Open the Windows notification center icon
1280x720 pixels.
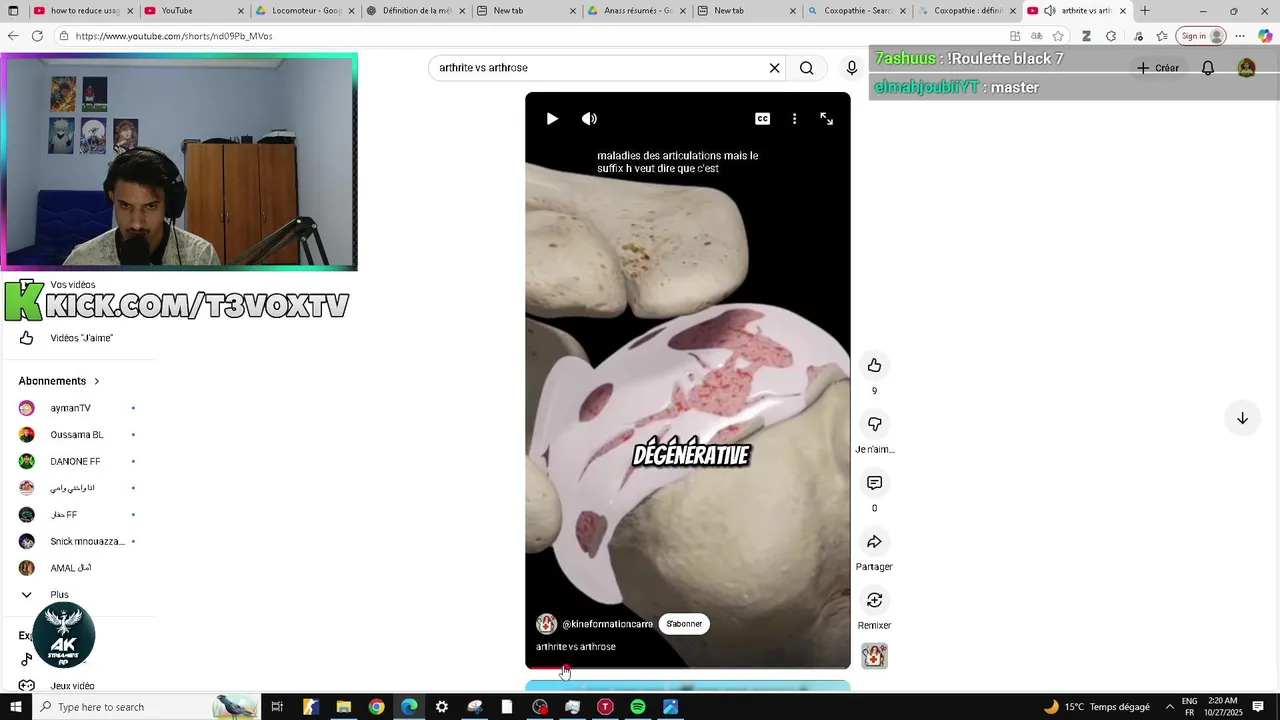click(1257, 707)
